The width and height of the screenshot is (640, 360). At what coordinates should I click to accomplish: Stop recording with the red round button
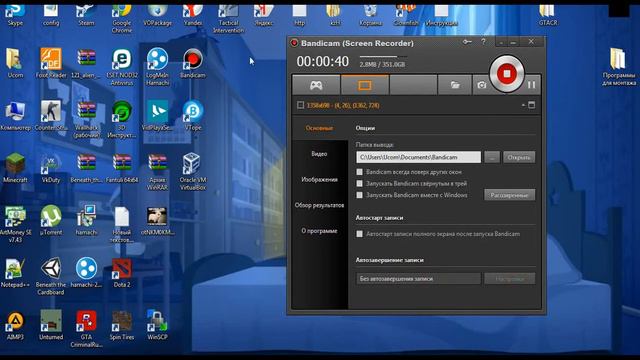pos(507,74)
